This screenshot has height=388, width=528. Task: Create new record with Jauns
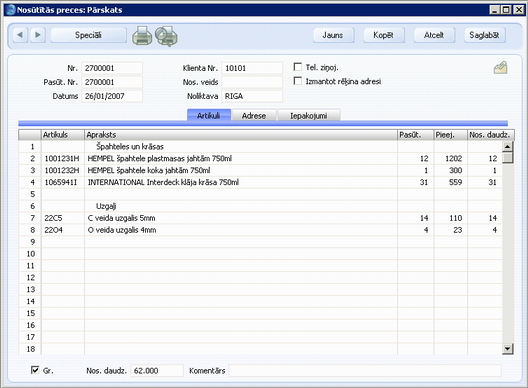333,35
